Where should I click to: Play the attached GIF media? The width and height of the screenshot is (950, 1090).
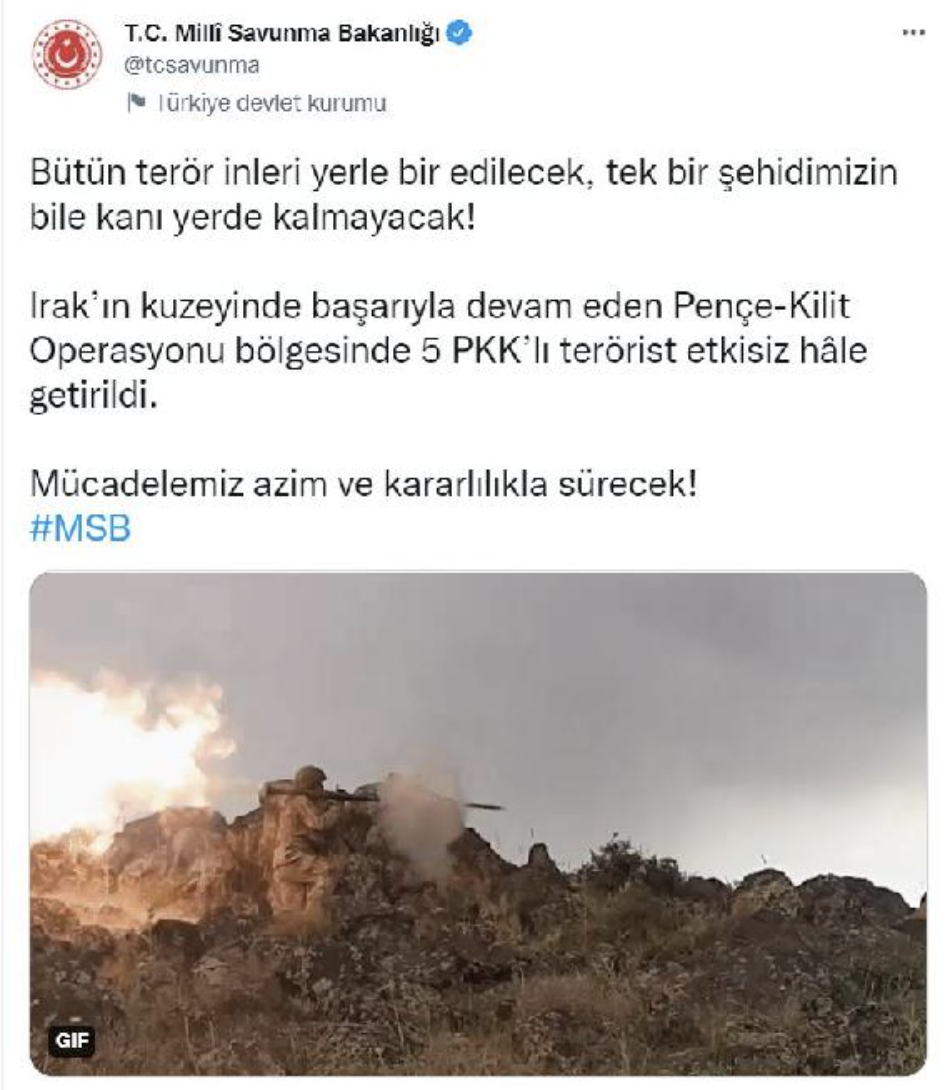click(x=477, y=823)
